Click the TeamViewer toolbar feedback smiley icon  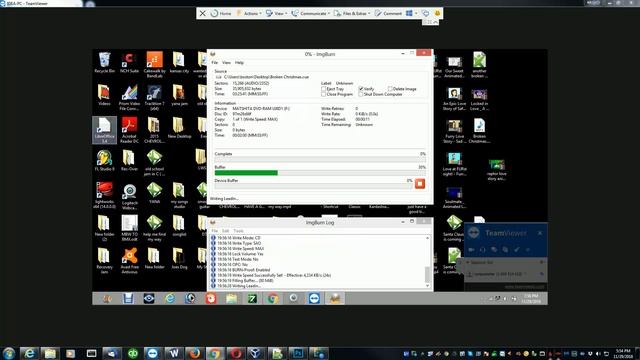pos(437,13)
